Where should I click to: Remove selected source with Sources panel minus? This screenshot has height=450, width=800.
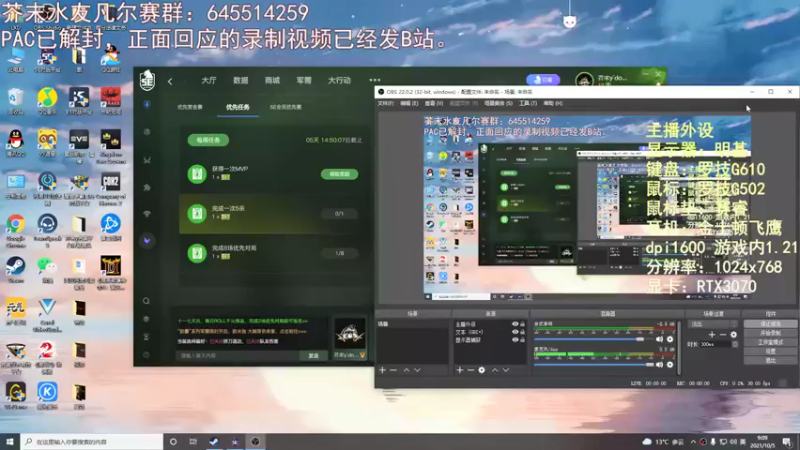[x=470, y=370]
